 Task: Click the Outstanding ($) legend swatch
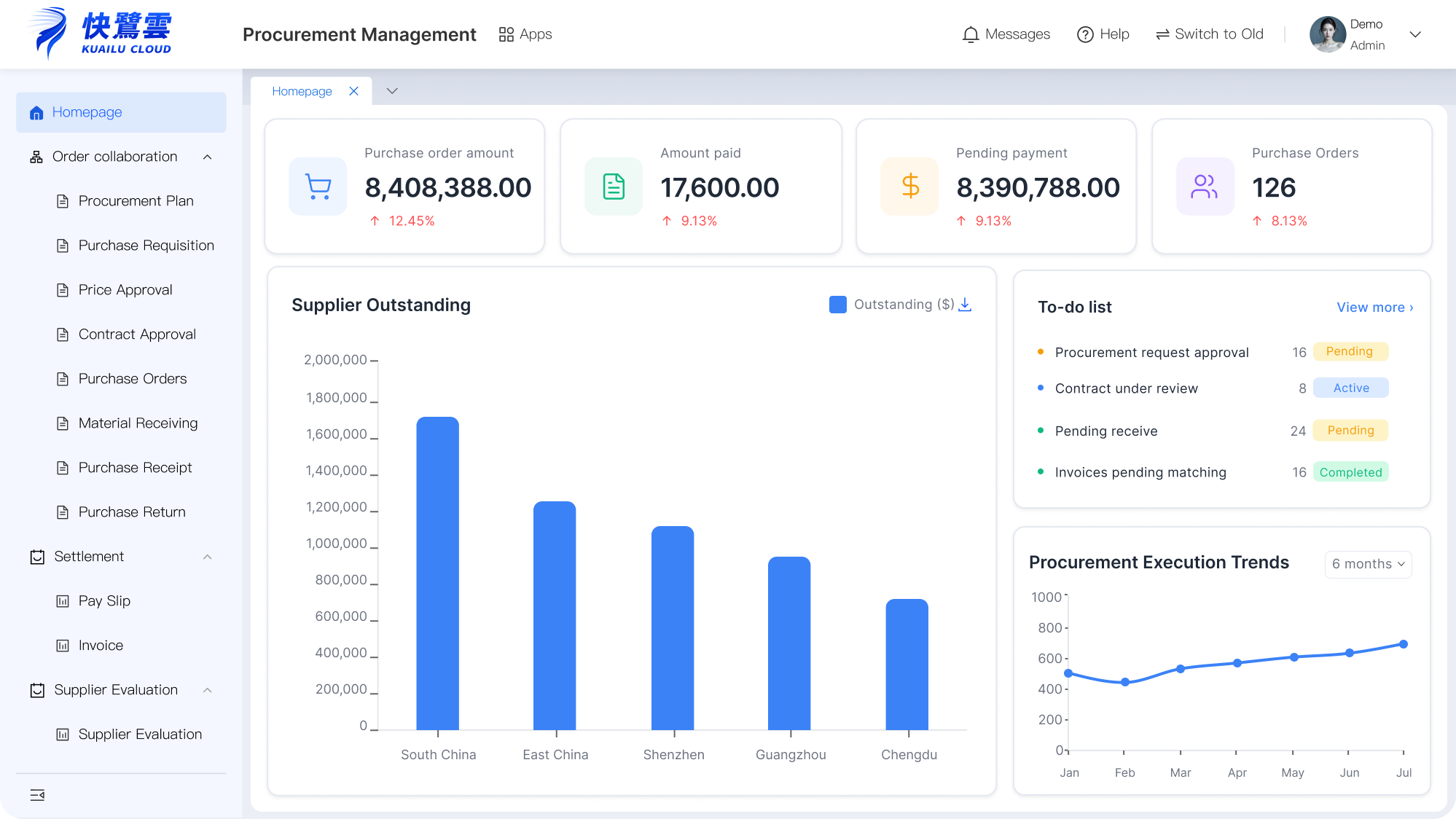838,305
